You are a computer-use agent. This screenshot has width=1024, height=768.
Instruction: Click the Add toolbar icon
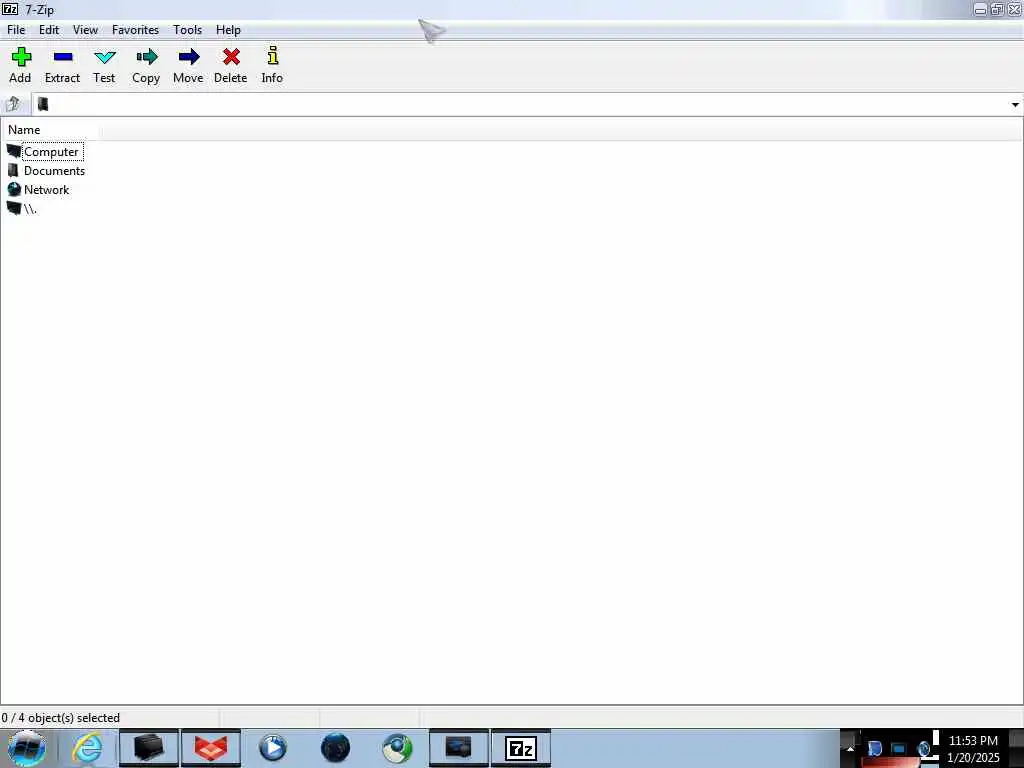[21, 57]
